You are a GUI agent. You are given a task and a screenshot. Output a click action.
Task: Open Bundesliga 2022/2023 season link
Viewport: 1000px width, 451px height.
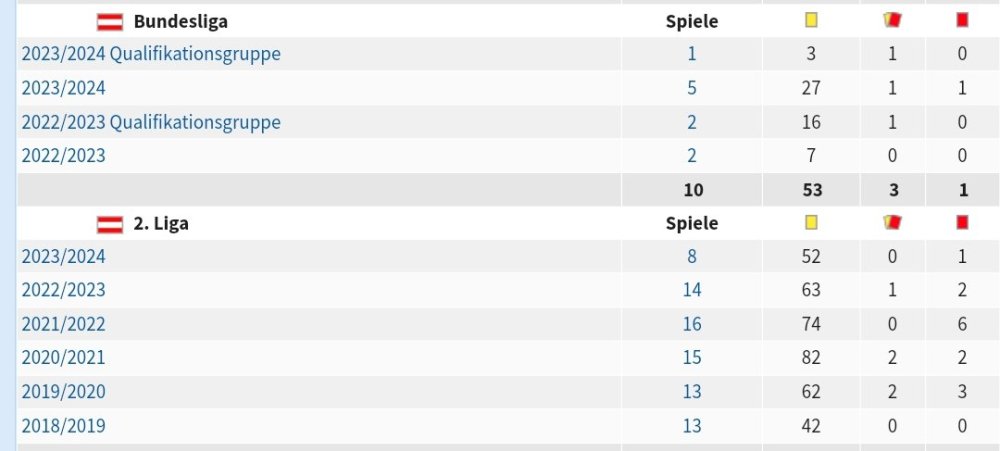click(63, 156)
